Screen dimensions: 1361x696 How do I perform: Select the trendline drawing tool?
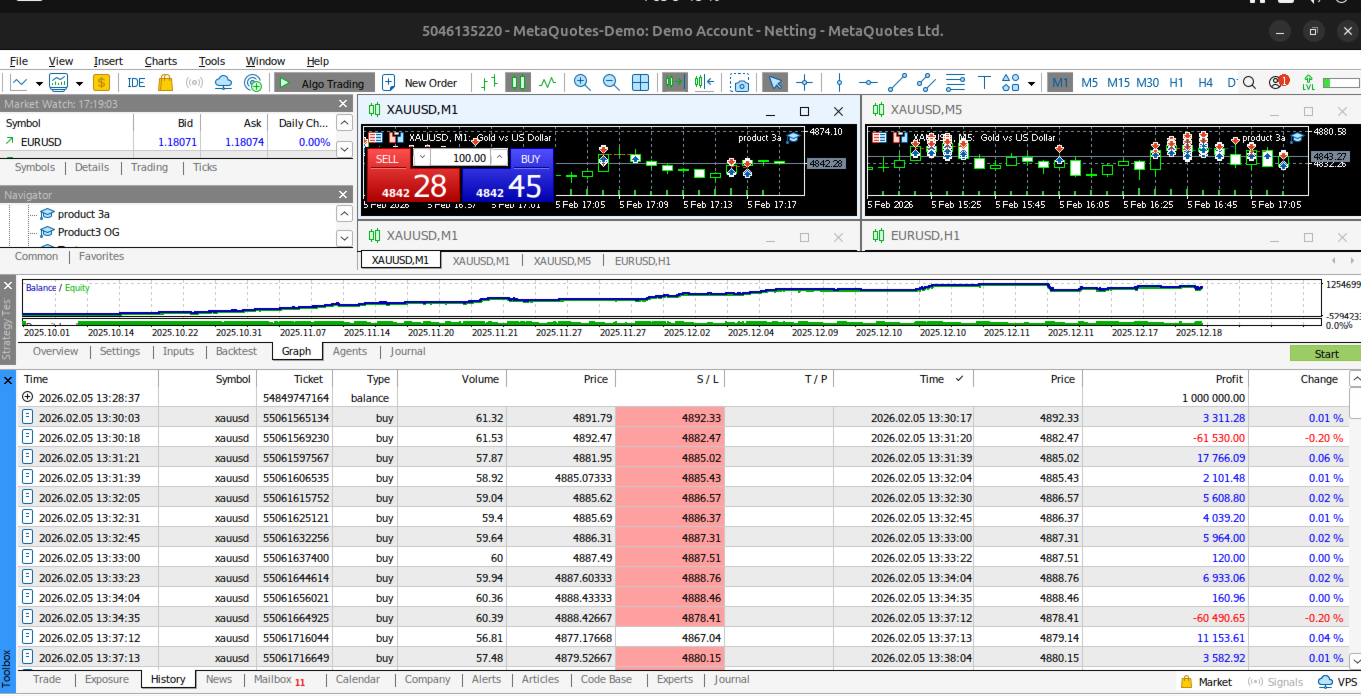pos(897,83)
